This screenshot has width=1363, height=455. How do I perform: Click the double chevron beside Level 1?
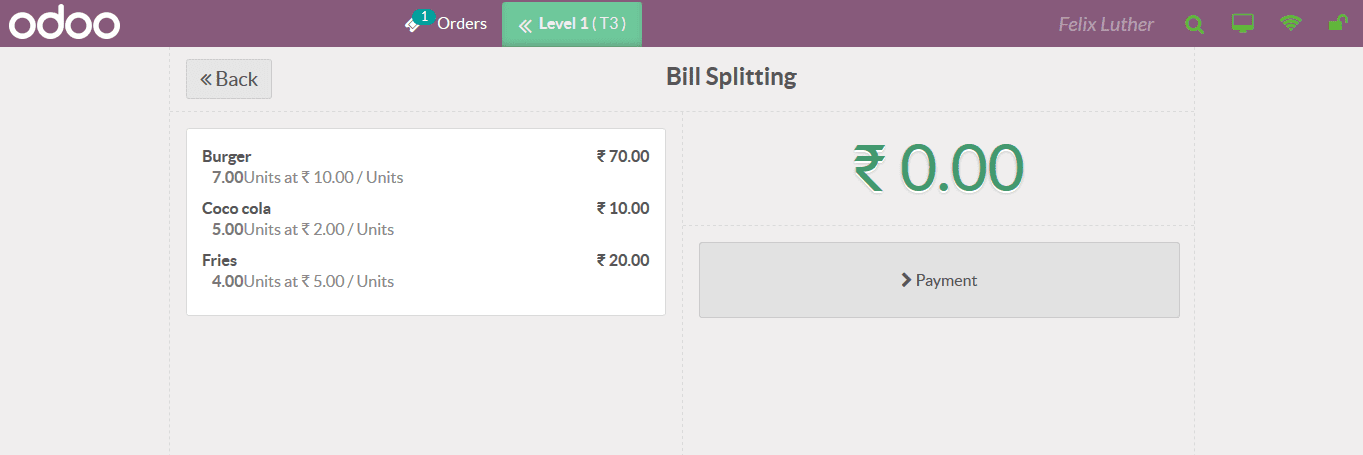click(525, 25)
